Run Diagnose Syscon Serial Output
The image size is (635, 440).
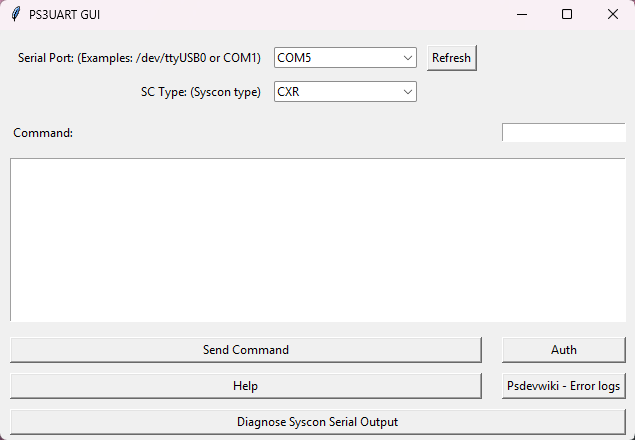[x=317, y=422]
